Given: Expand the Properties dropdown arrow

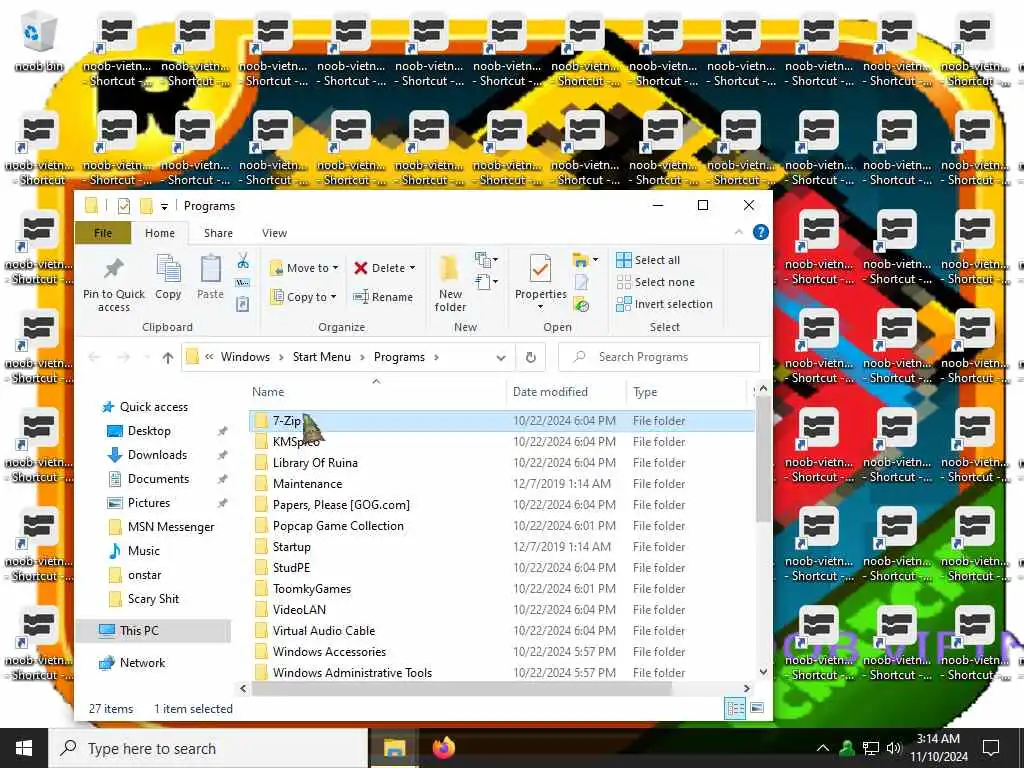Looking at the screenshot, I should [540, 307].
